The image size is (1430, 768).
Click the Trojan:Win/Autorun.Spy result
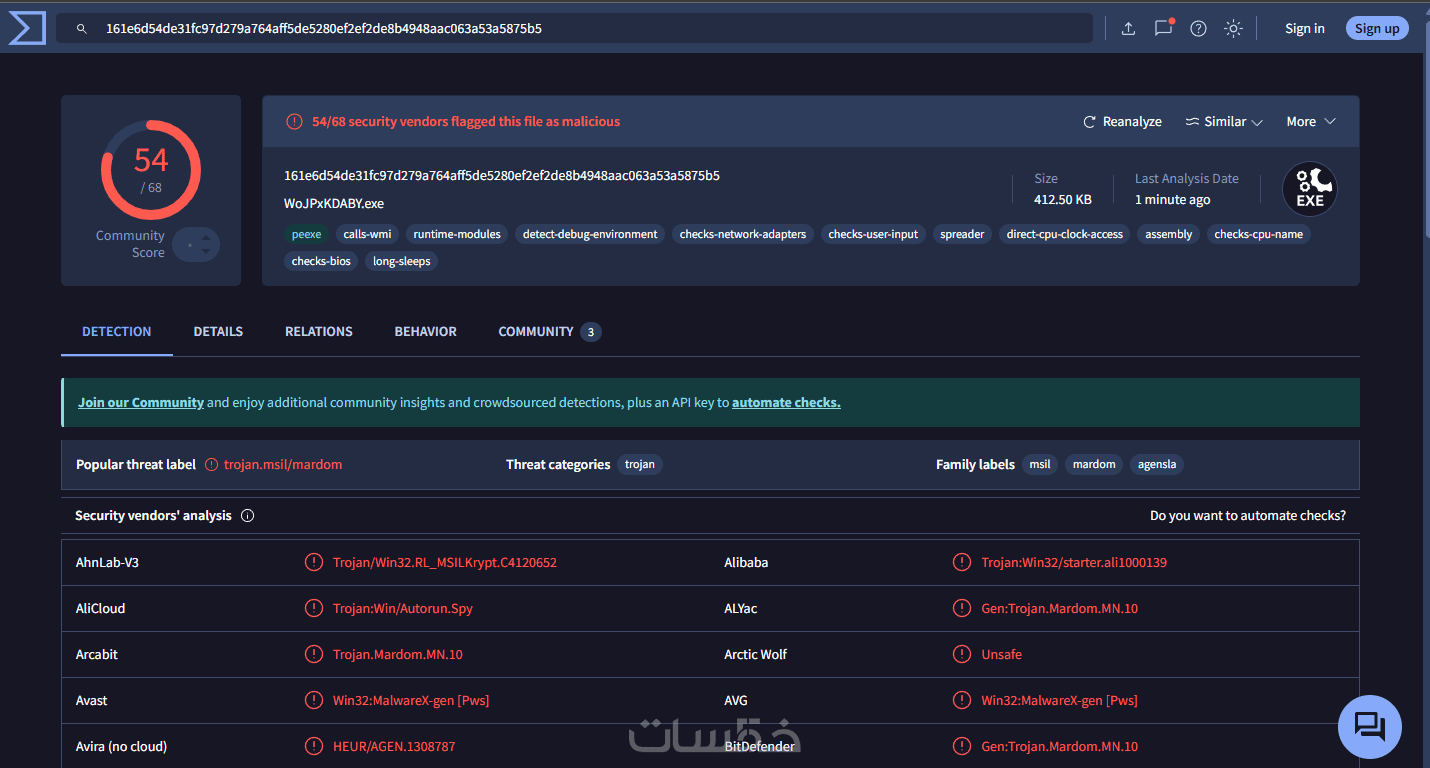click(403, 609)
